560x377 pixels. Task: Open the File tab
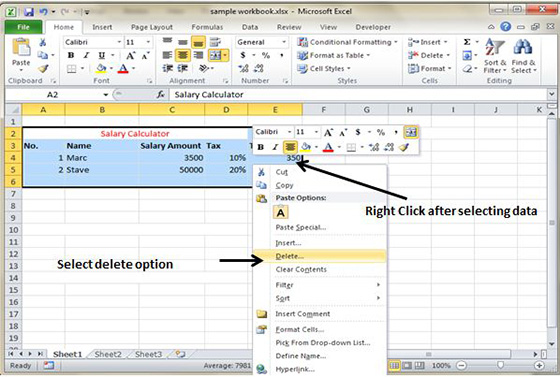[23, 27]
